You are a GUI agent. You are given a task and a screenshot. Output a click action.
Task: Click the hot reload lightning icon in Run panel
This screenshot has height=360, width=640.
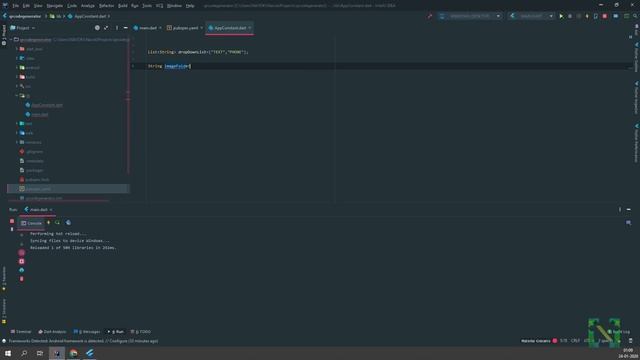[49, 223]
